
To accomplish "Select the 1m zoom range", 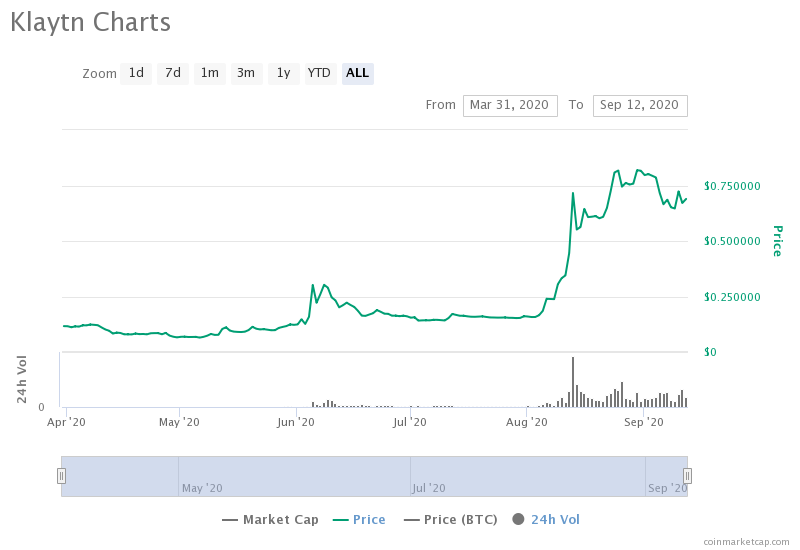I will (x=210, y=73).
